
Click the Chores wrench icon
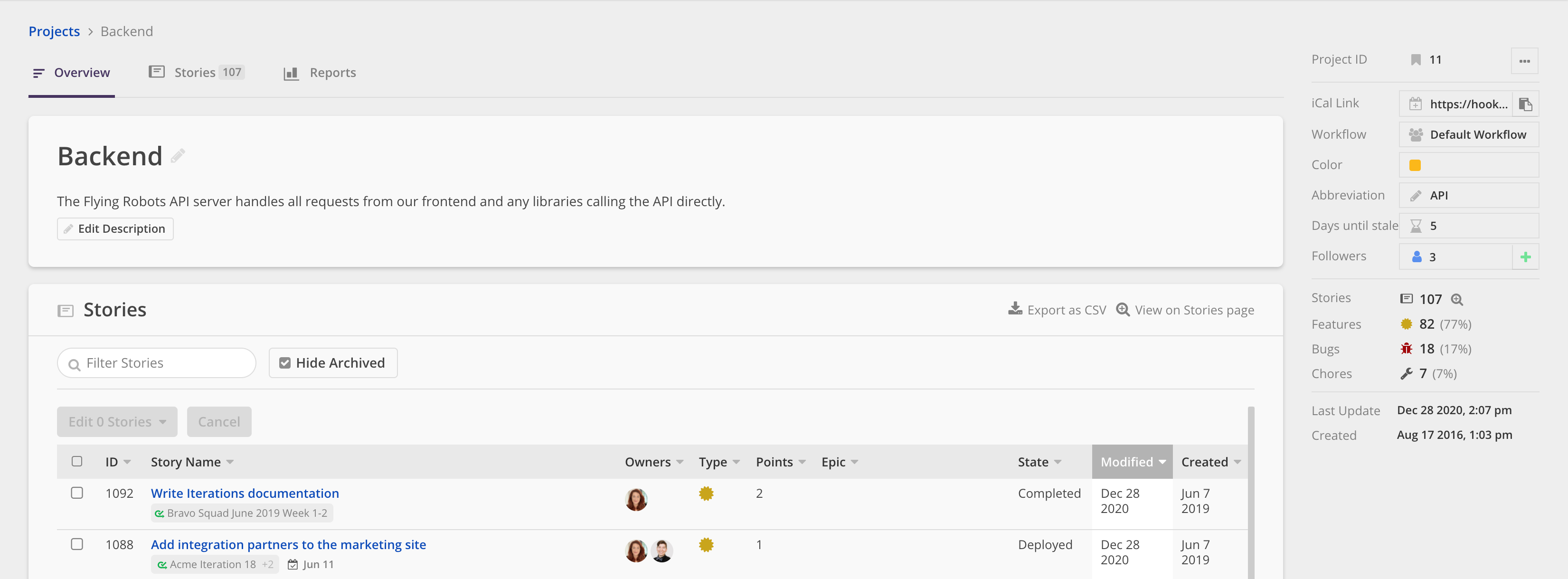(x=1406, y=374)
